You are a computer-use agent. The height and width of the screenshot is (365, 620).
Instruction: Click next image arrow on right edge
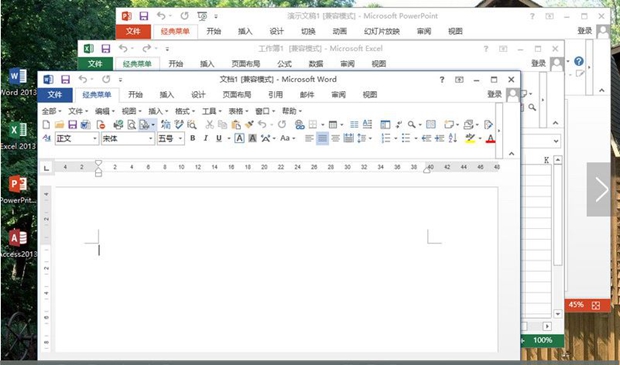[x=601, y=189]
